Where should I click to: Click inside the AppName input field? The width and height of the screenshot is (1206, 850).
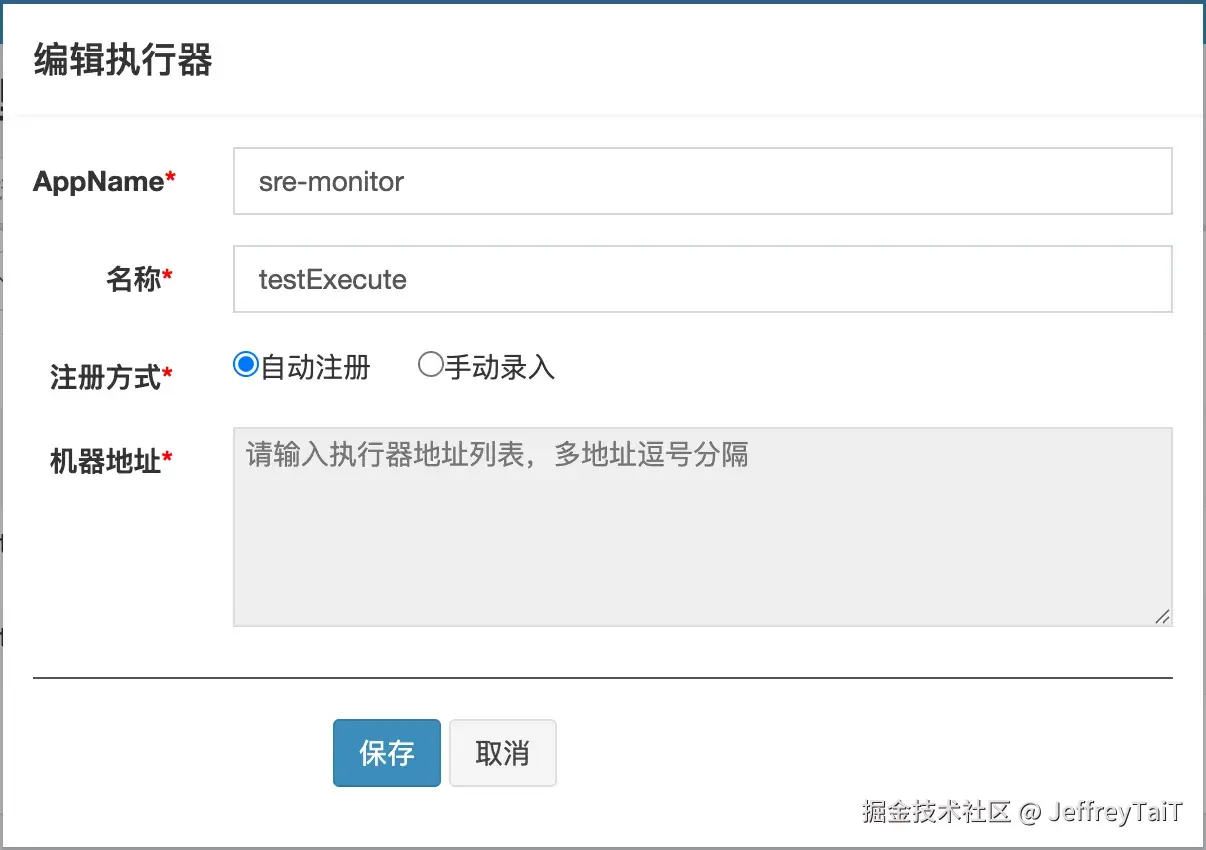coord(700,181)
